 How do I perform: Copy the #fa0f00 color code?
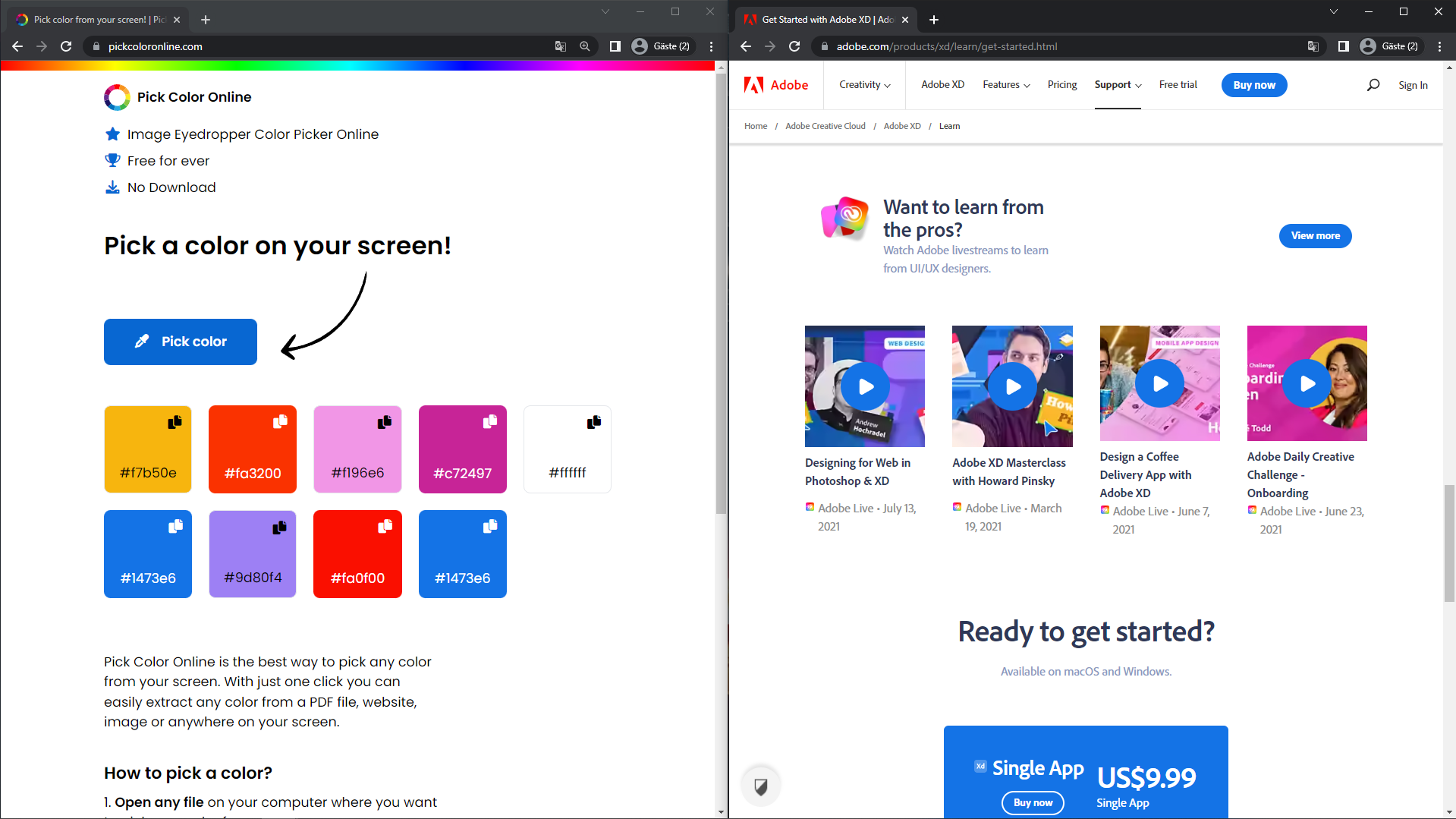(385, 525)
